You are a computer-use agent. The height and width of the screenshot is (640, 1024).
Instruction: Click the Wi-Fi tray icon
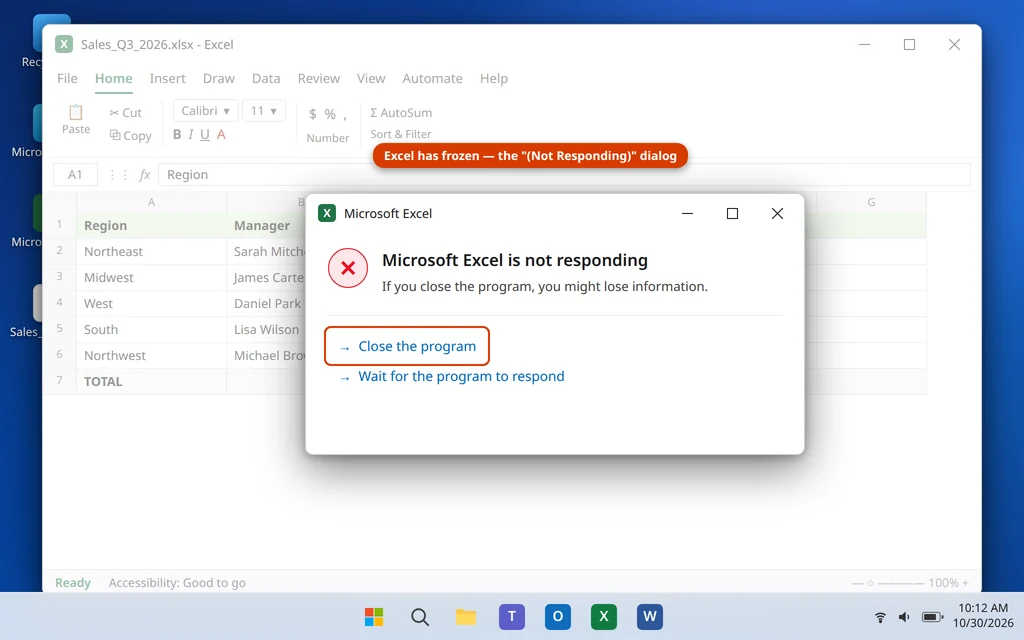click(880, 617)
